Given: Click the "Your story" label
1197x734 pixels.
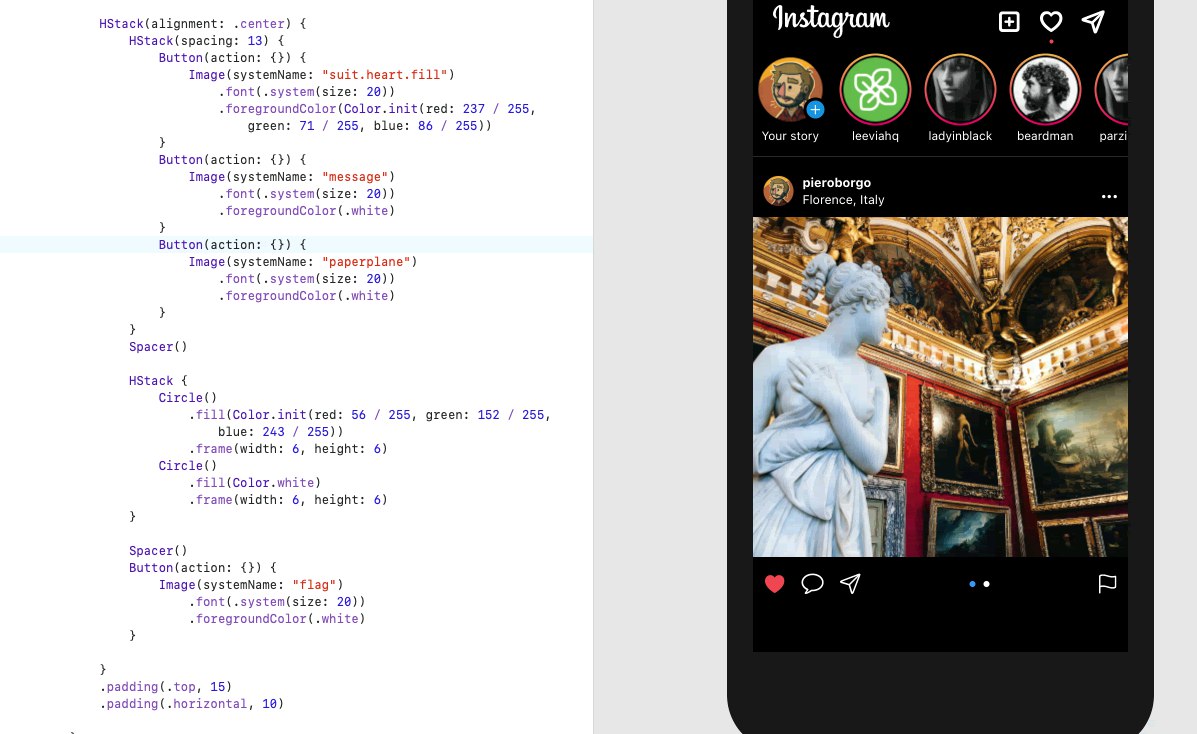Looking at the screenshot, I should coord(790,136).
